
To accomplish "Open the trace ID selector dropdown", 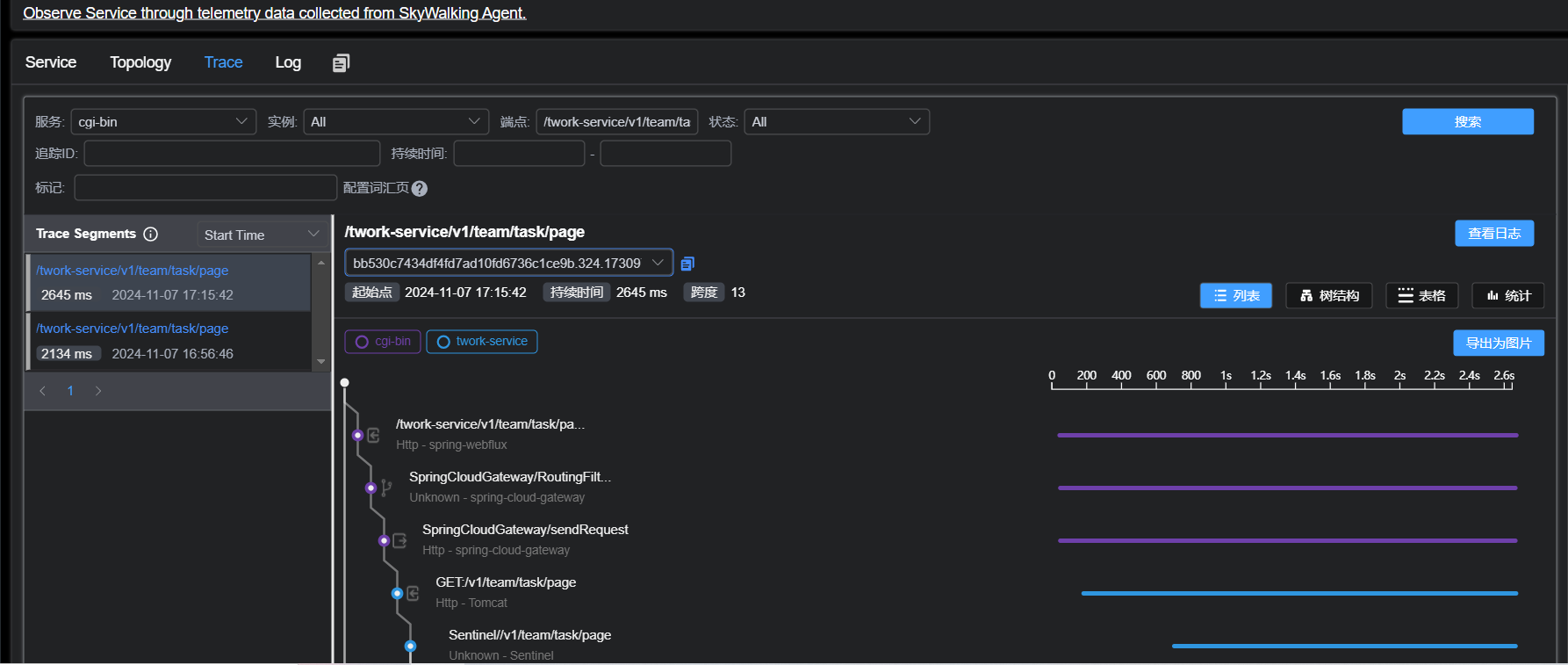I will point(508,263).
